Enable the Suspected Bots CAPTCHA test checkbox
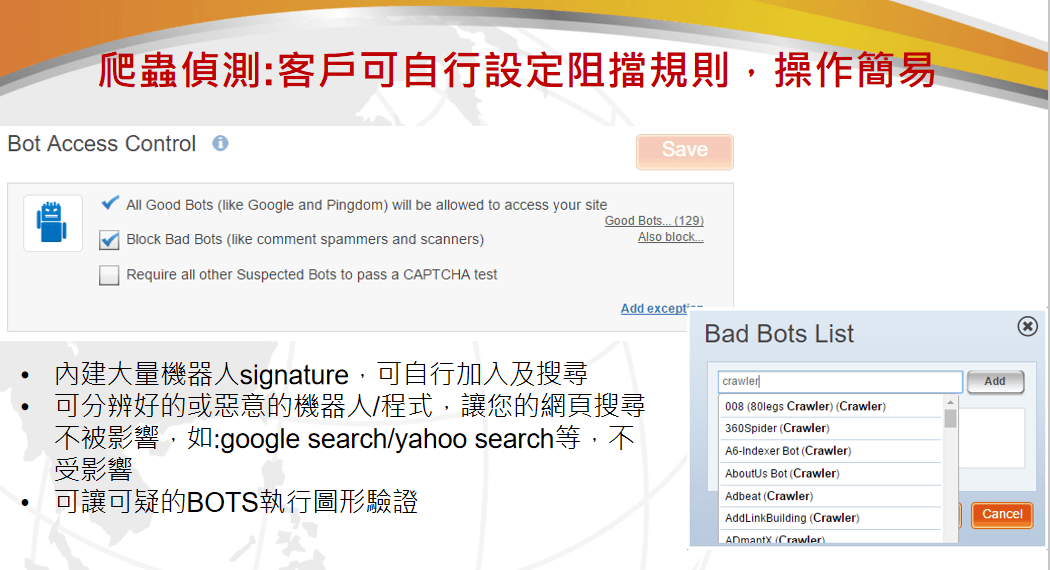 pos(110,275)
